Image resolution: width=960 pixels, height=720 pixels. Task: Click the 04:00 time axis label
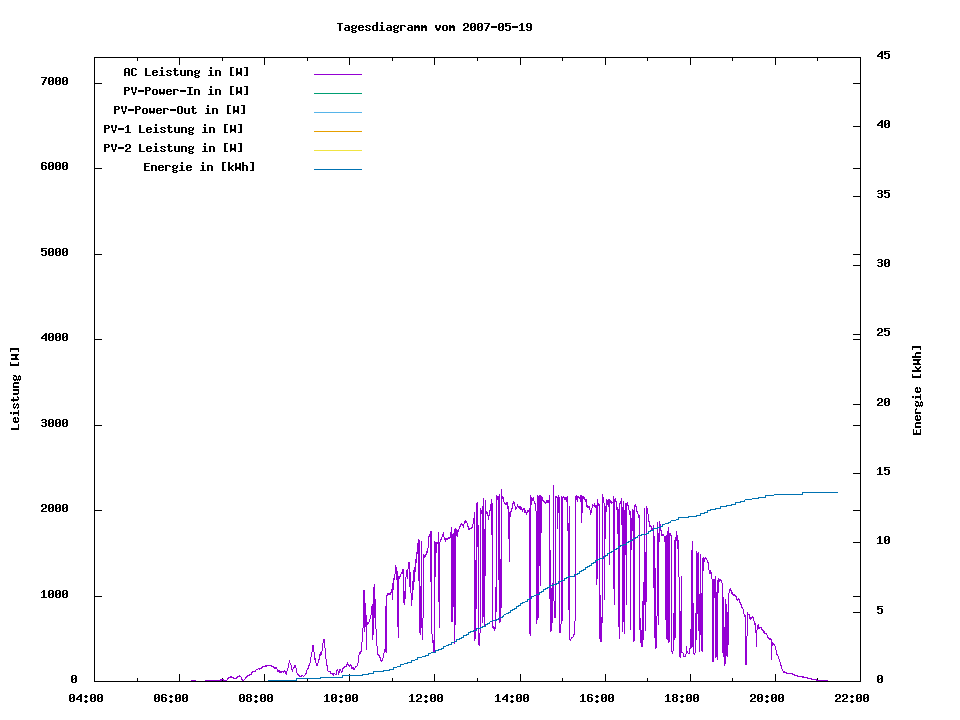pos(87,698)
